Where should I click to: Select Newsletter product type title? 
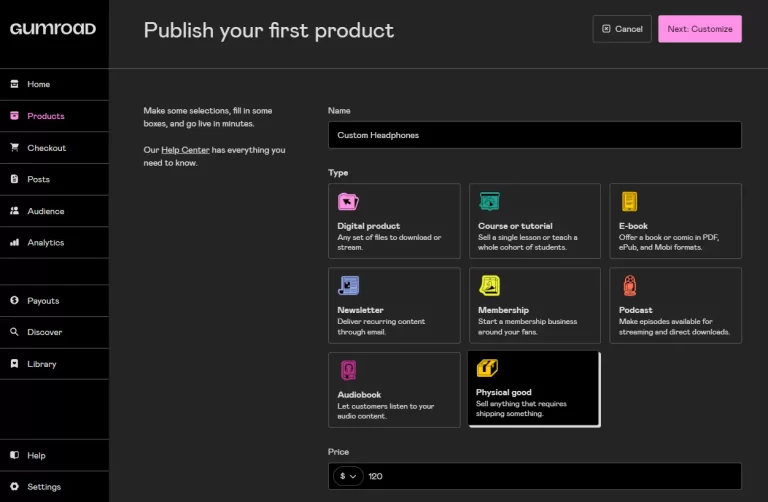[360, 310]
